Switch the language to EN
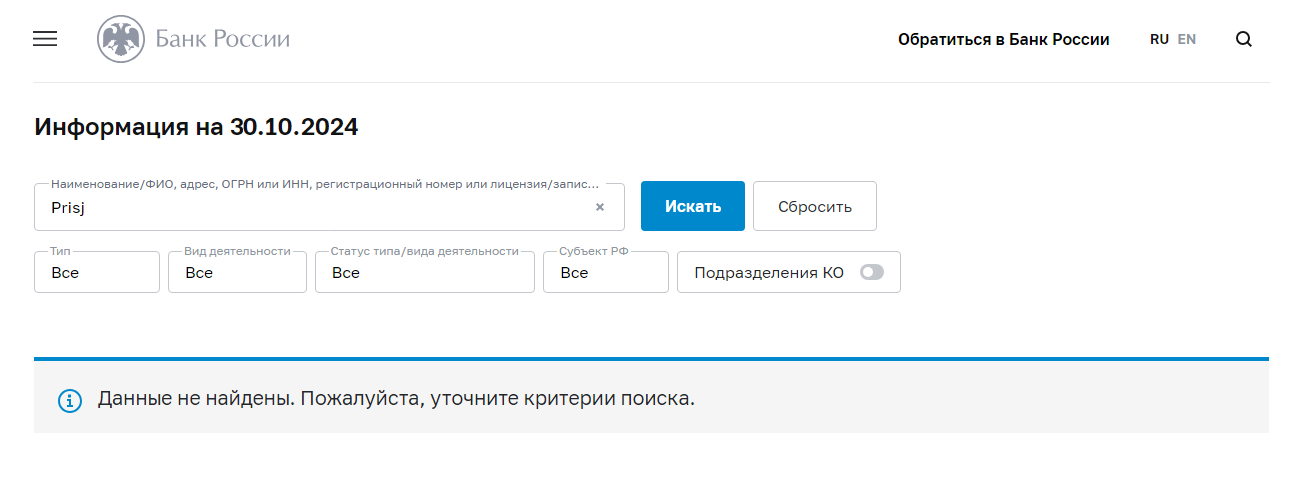 pos(1187,40)
